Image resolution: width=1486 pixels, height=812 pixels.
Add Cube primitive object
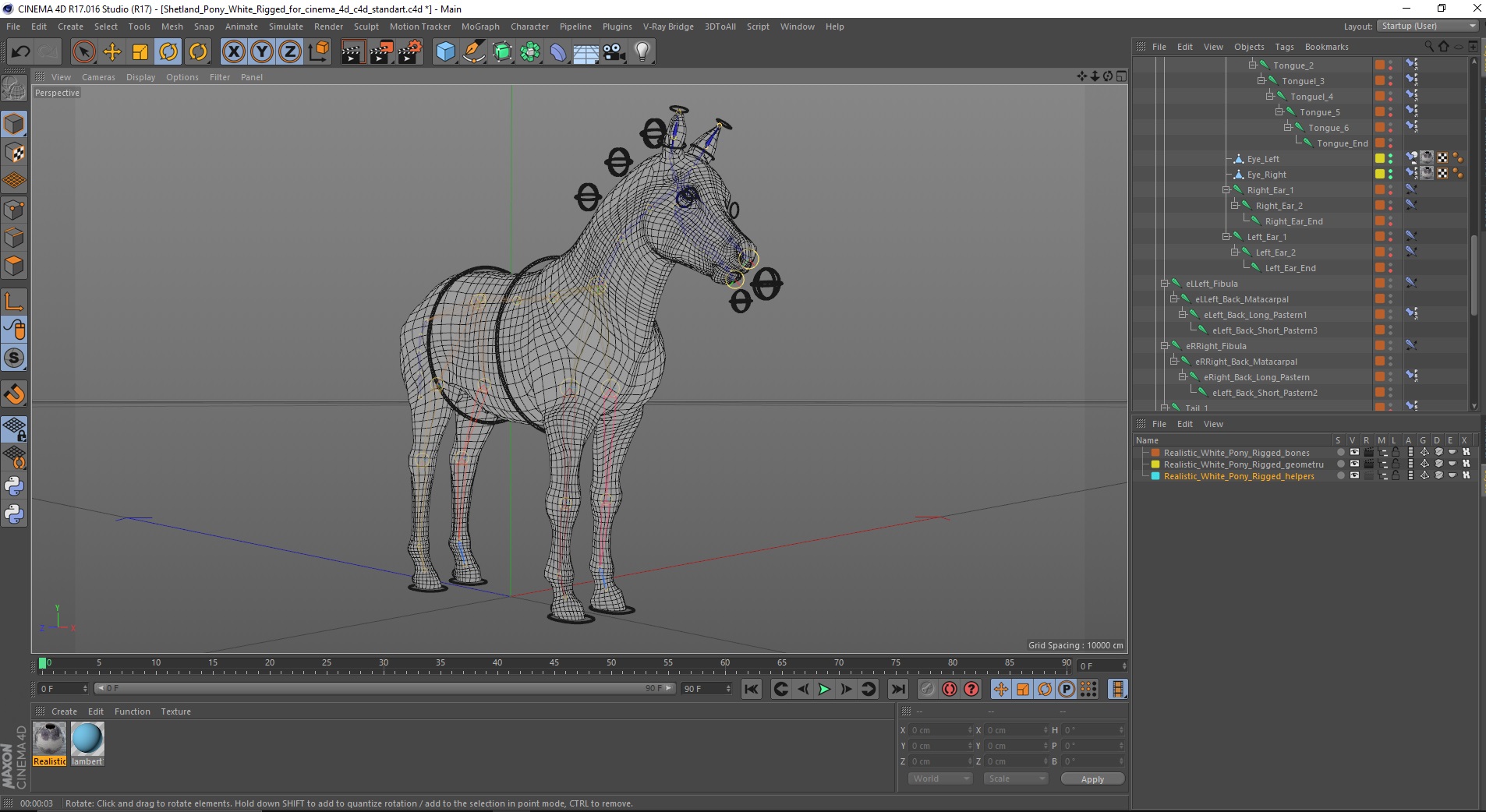445,52
